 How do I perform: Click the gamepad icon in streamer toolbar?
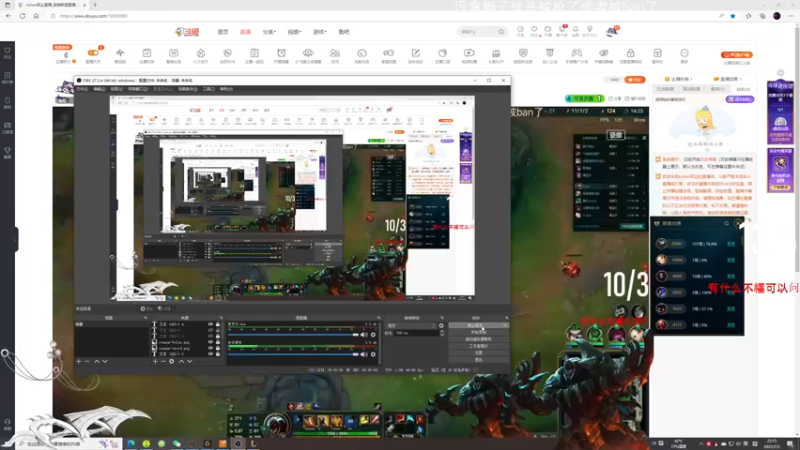click(577, 53)
